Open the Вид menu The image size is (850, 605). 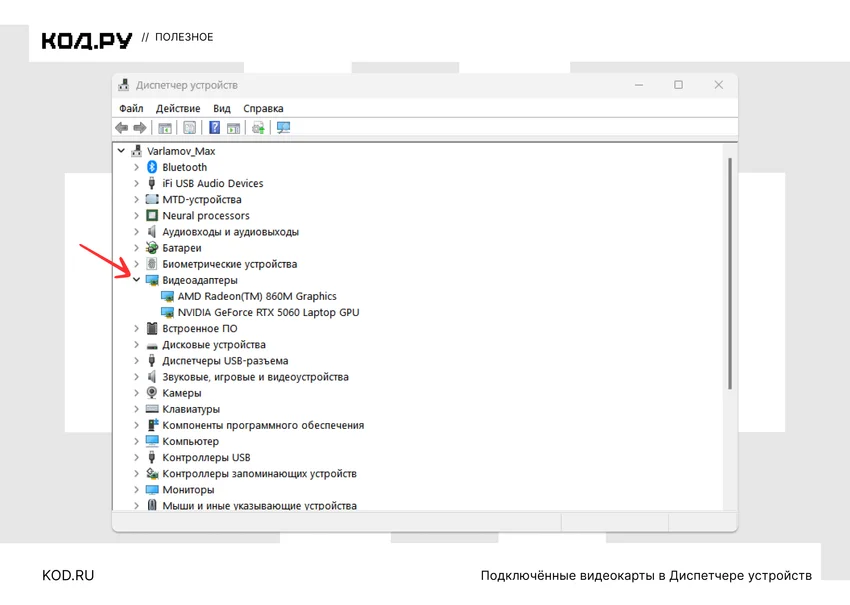pyautogui.click(x=222, y=108)
